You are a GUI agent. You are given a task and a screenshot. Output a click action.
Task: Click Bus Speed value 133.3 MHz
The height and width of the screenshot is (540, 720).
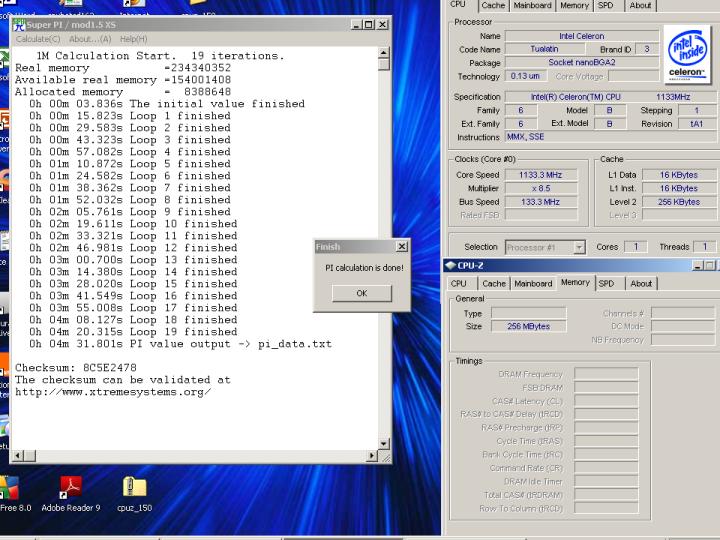(x=541, y=202)
